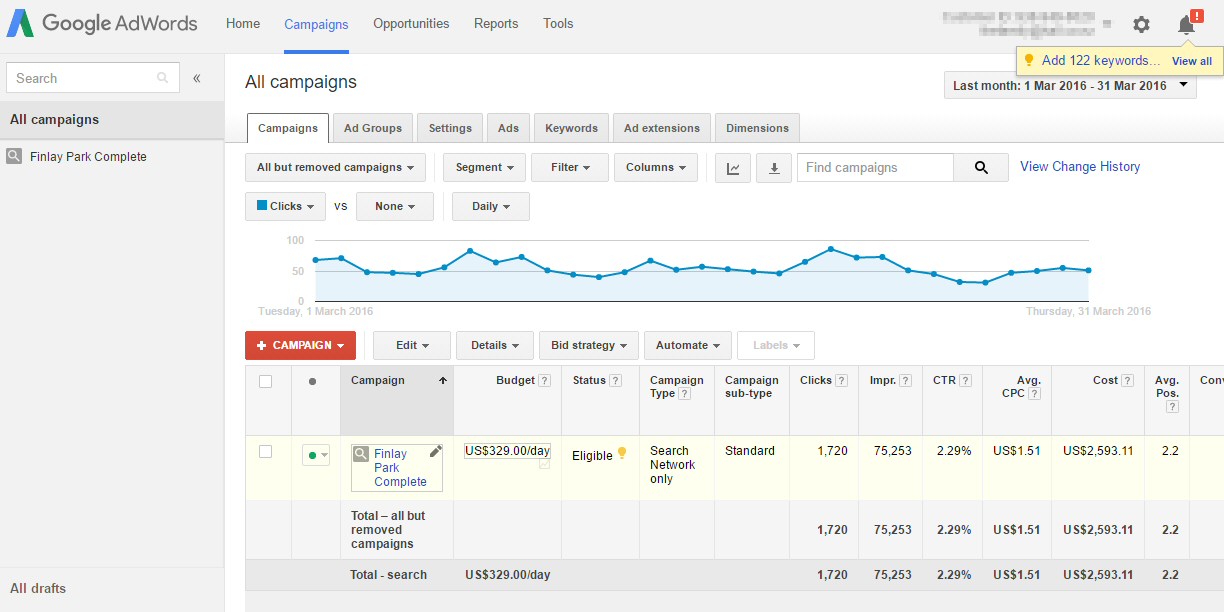Open the Clicks metric dropdown
Image resolution: width=1224 pixels, height=612 pixels.
(x=285, y=207)
